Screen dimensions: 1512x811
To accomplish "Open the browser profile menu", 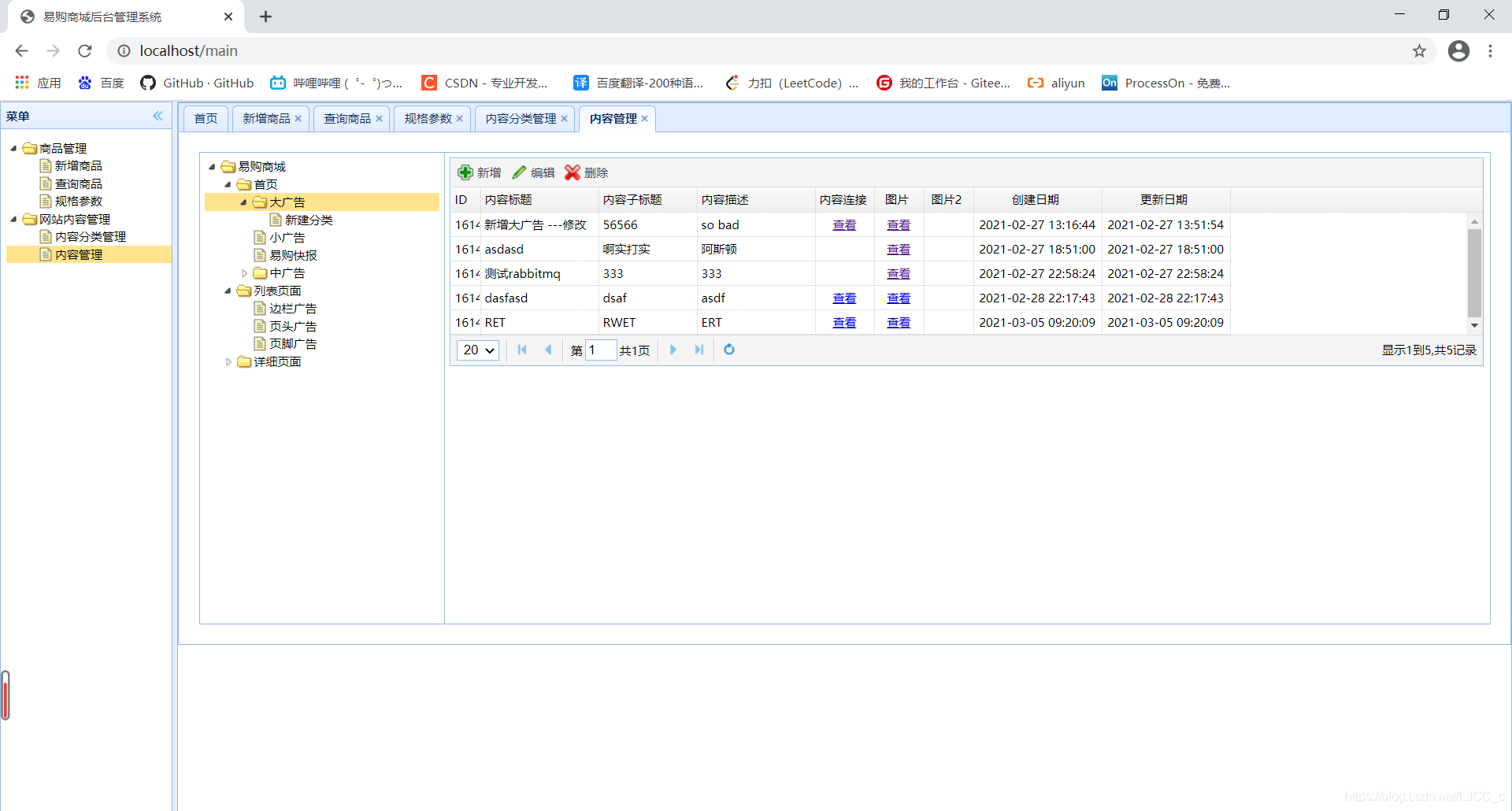I will 1458,51.
